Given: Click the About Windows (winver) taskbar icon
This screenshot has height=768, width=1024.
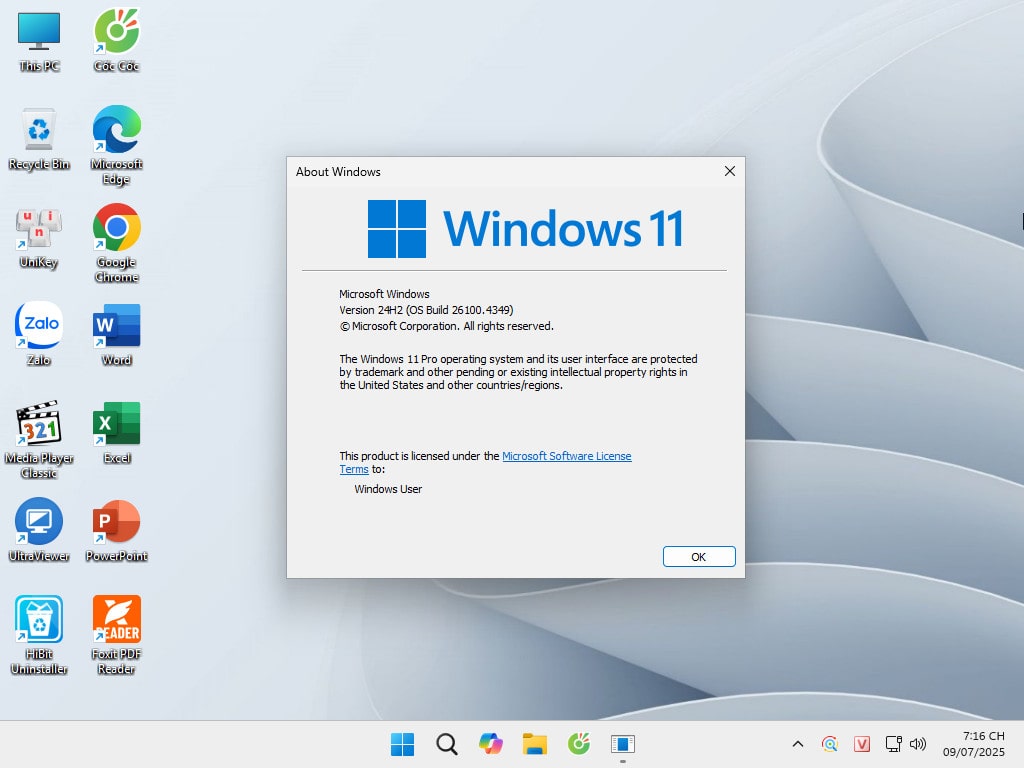Looking at the screenshot, I should click(x=623, y=744).
